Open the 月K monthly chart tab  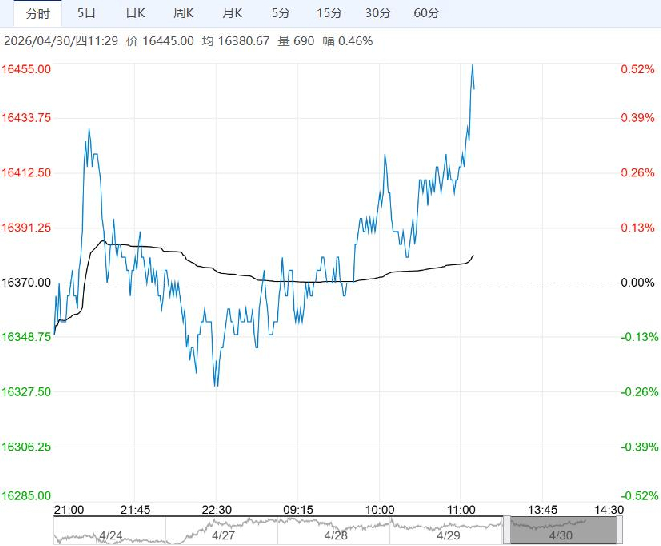232,13
